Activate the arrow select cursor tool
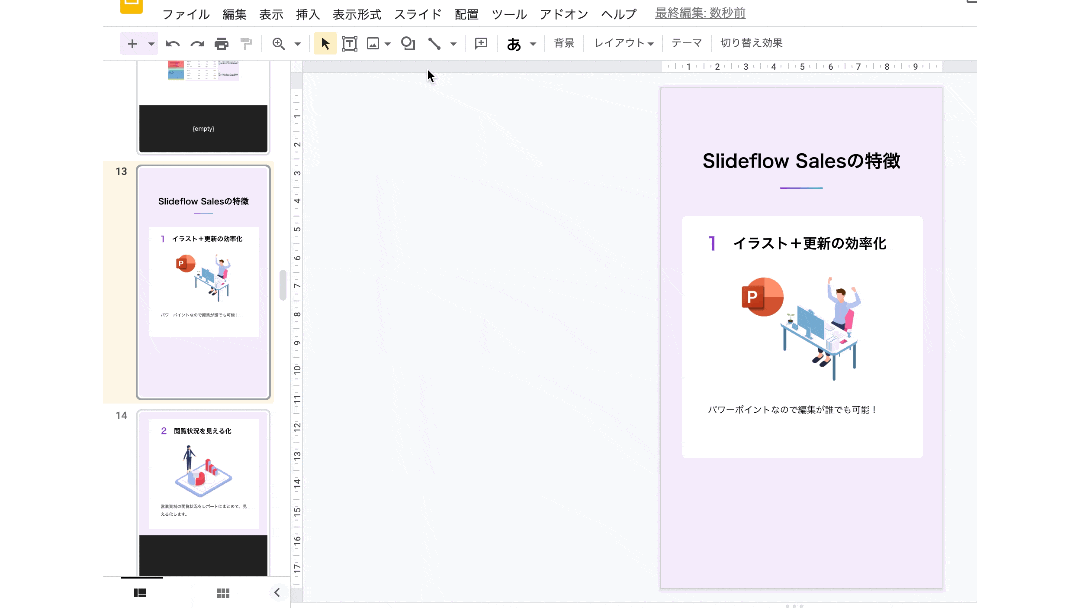This screenshot has width=1080, height=608. (325, 44)
